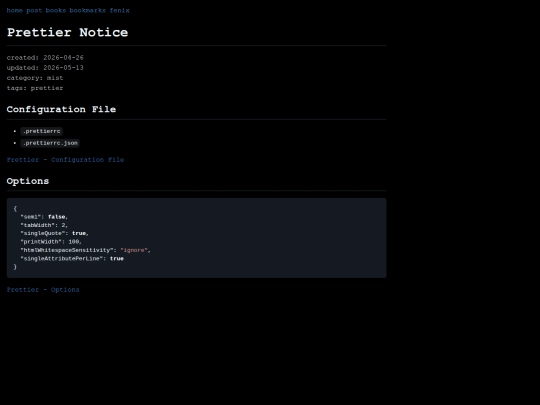Image resolution: width=540 pixels, height=405 pixels.
Task: Follow the Prettier - Options link
Action: coord(43,290)
